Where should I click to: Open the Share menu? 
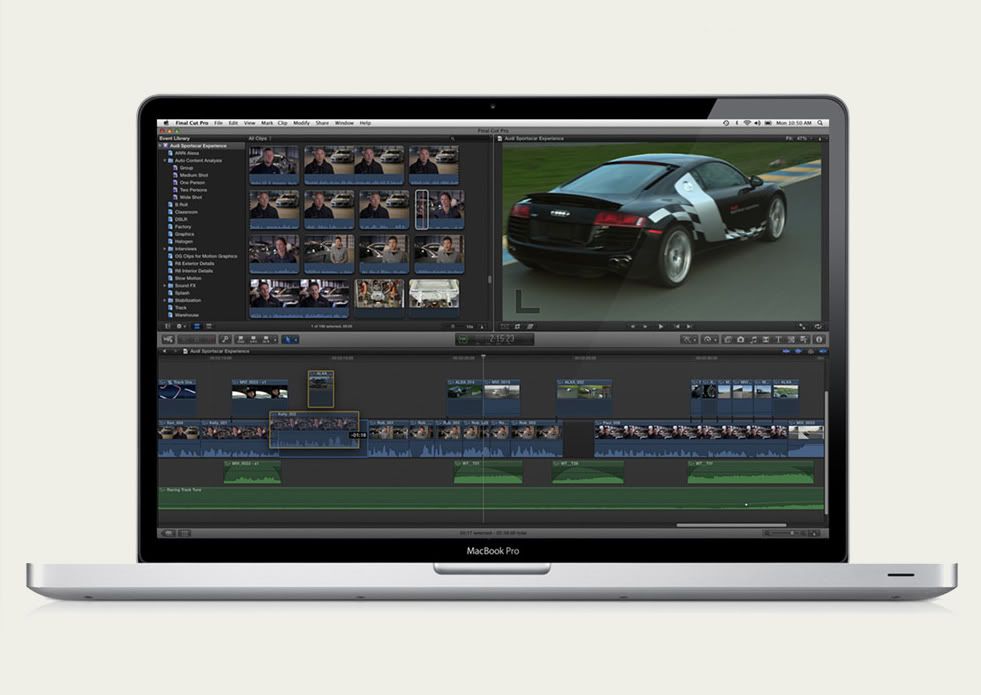click(322, 123)
